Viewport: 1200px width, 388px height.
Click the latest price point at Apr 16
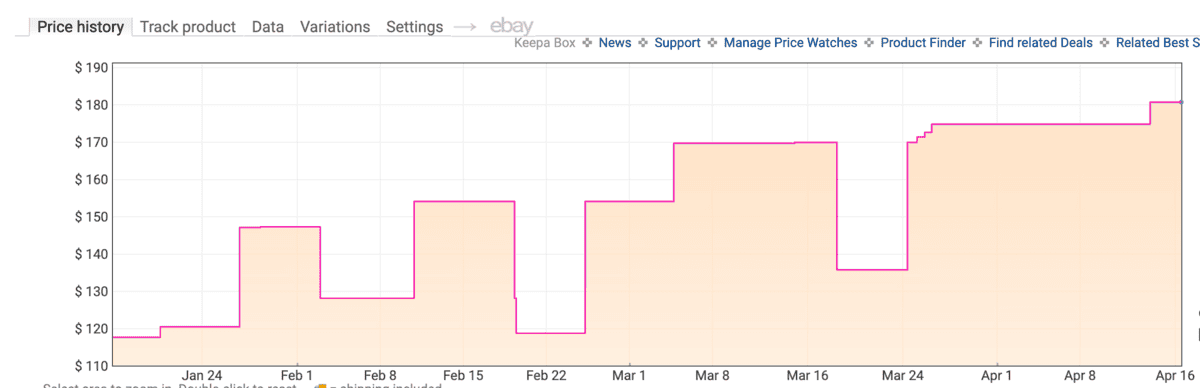click(x=1182, y=102)
